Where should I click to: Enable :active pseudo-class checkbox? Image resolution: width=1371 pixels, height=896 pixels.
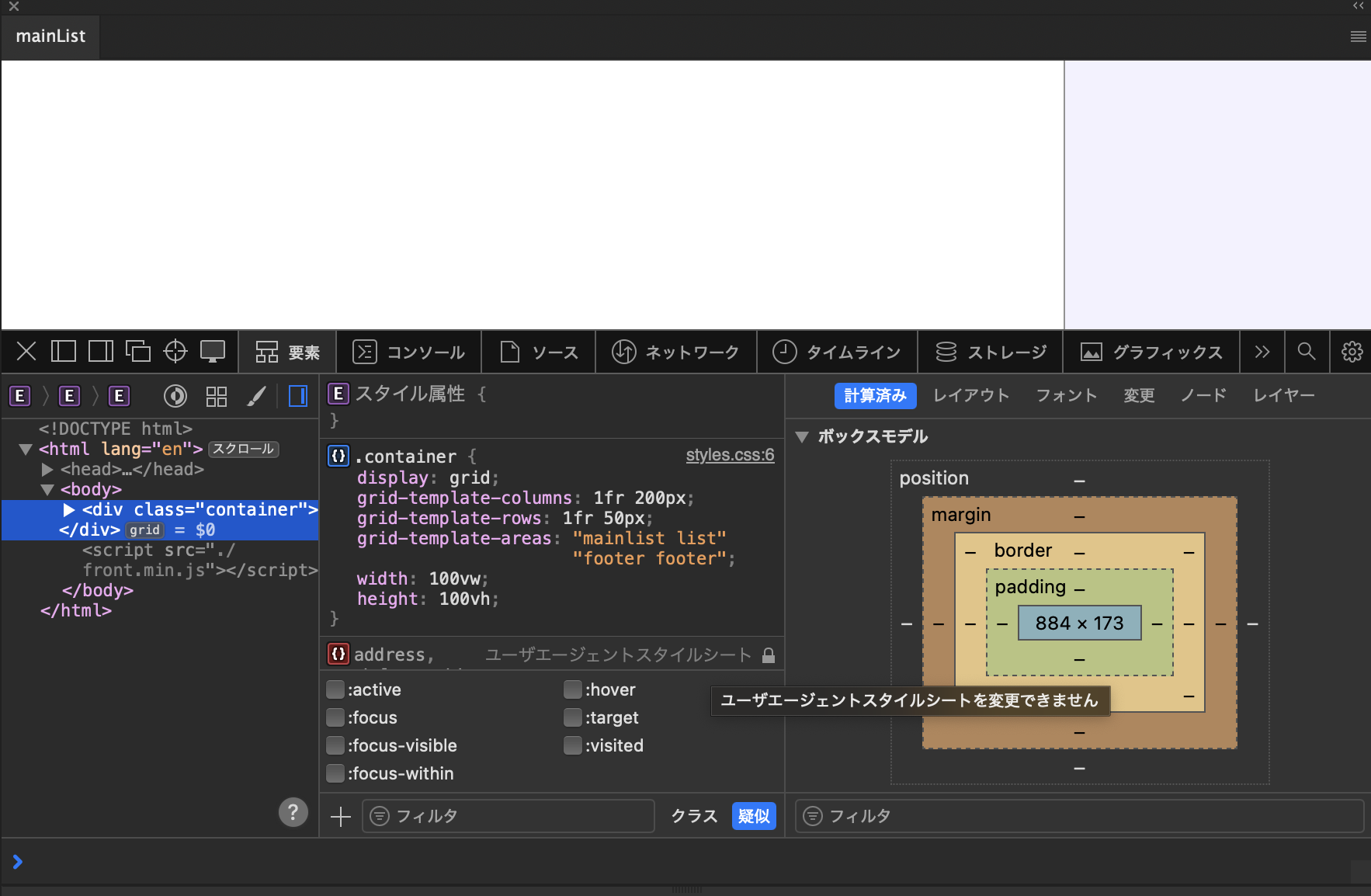(335, 689)
